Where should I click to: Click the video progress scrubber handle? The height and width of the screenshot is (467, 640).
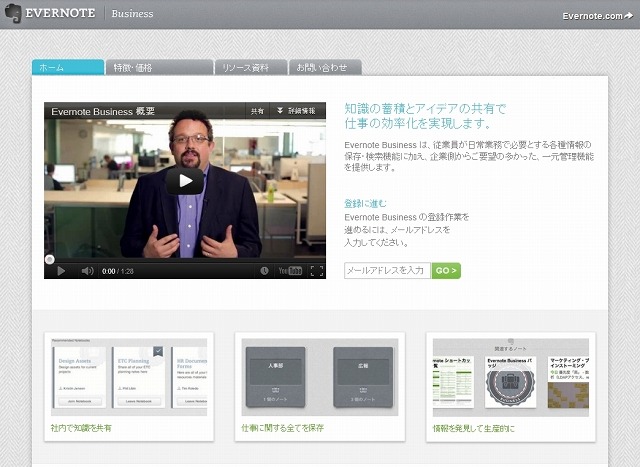[49, 260]
